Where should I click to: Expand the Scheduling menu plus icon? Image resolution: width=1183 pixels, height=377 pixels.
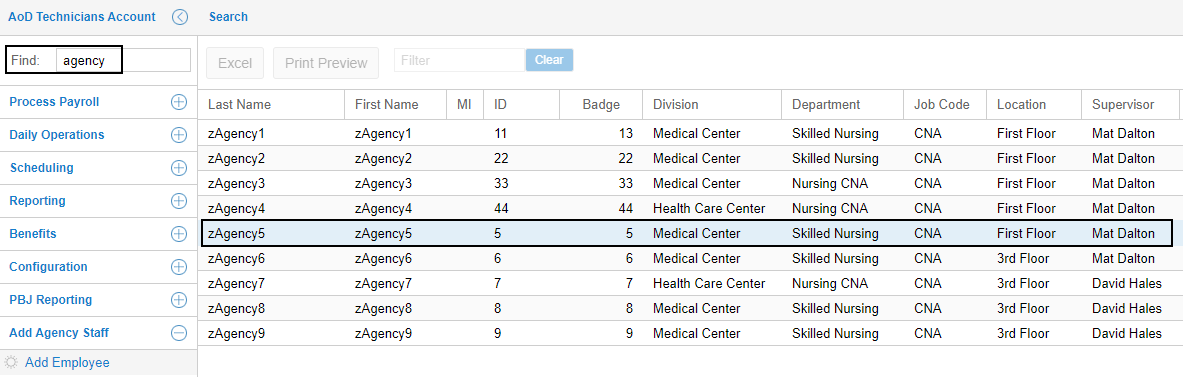click(x=179, y=167)
